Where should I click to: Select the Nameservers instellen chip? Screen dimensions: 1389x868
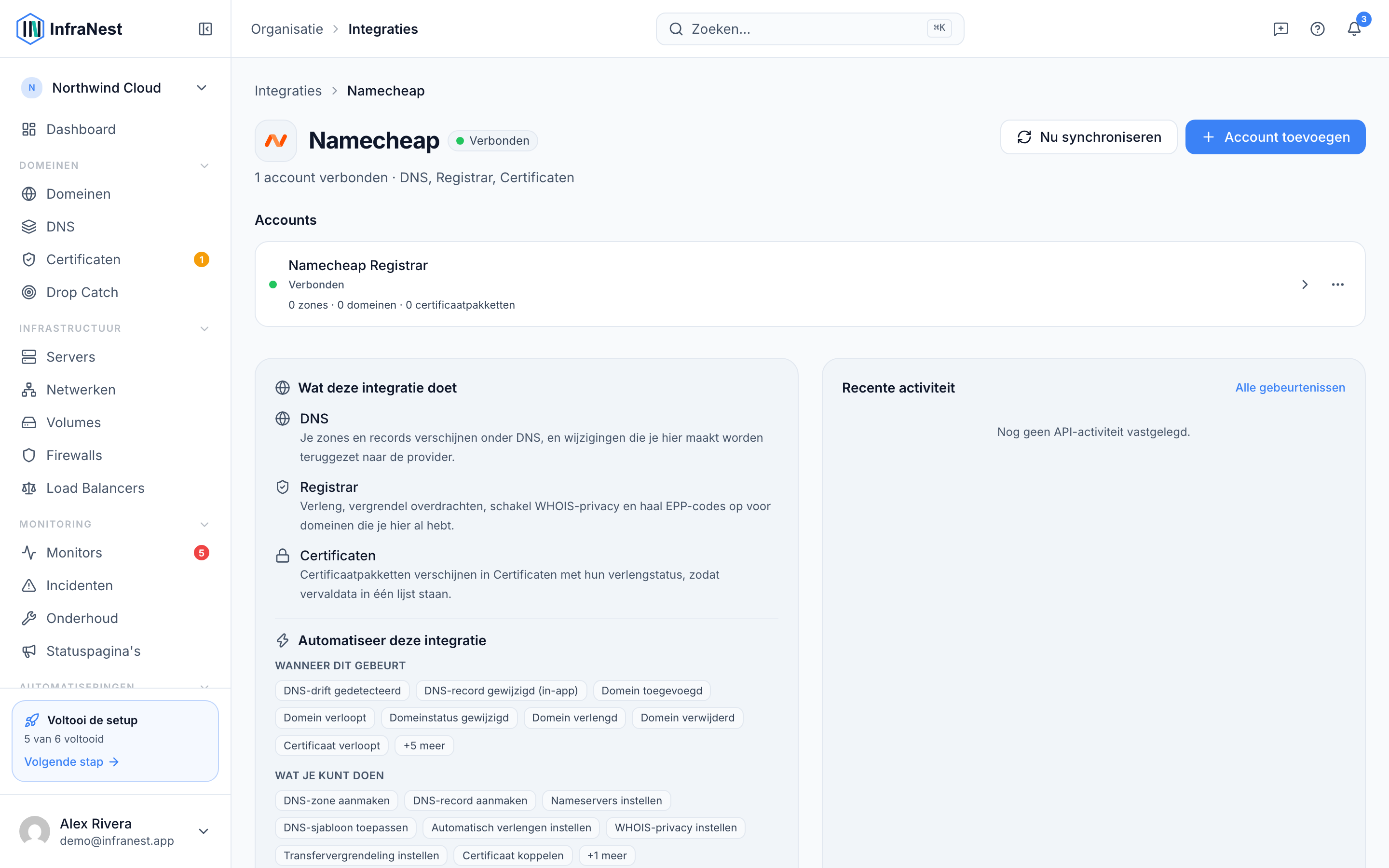tap(606, 800)
